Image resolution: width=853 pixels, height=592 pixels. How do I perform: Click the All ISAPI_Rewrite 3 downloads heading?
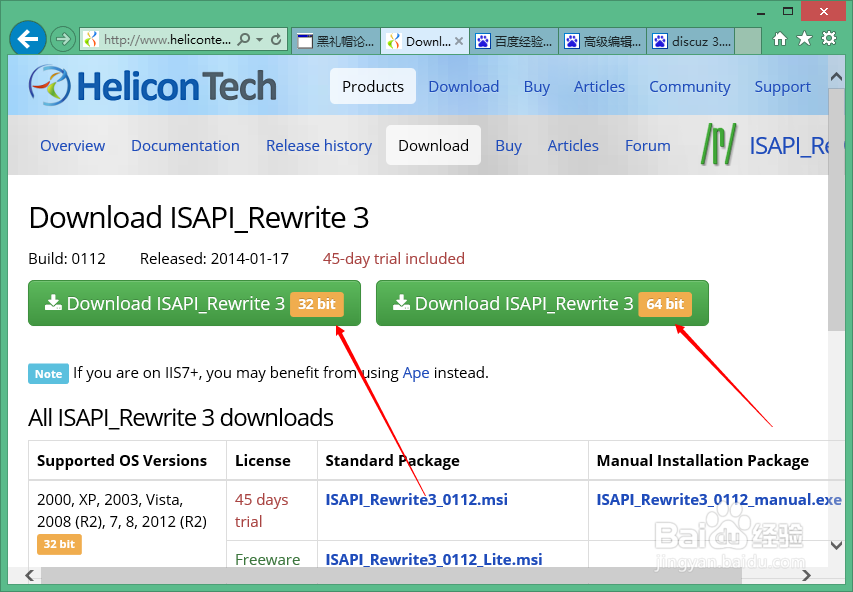pyautogui.click(x=181, y=418)
